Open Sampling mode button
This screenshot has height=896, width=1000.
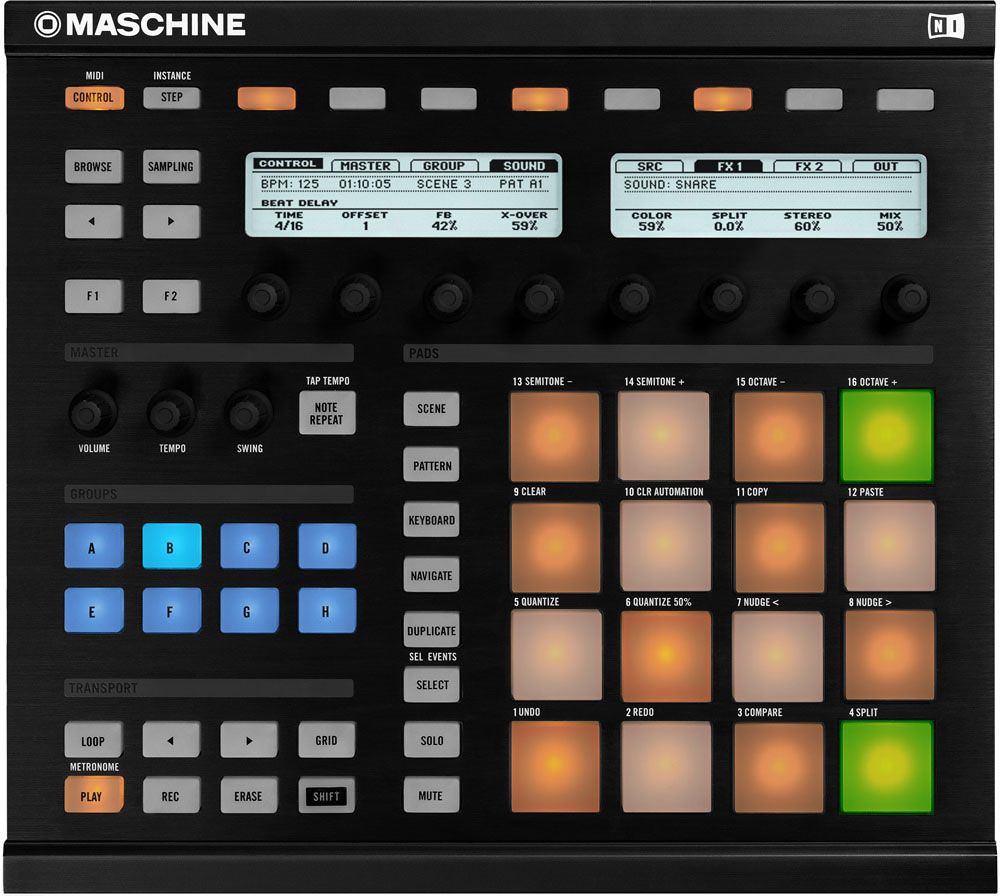(171, 166)
